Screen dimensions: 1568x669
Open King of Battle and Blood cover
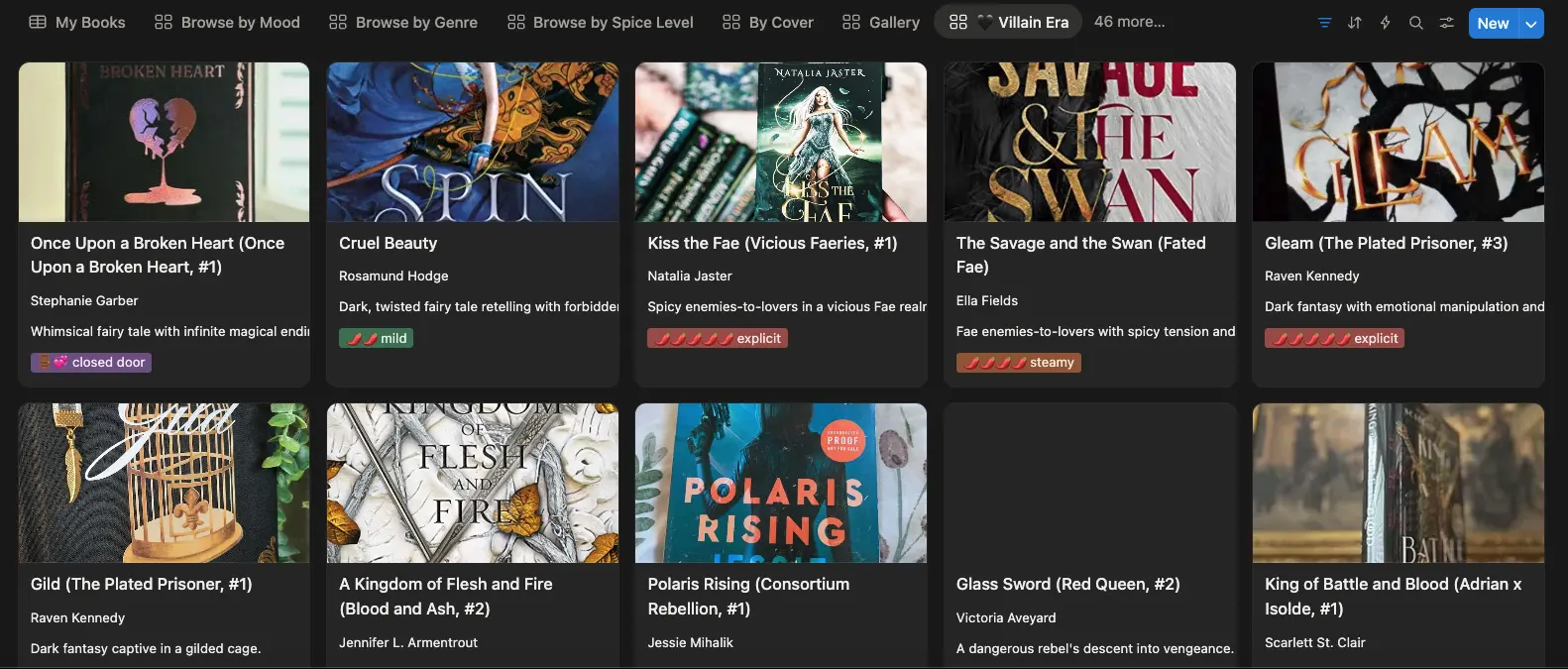point(1399,483)
